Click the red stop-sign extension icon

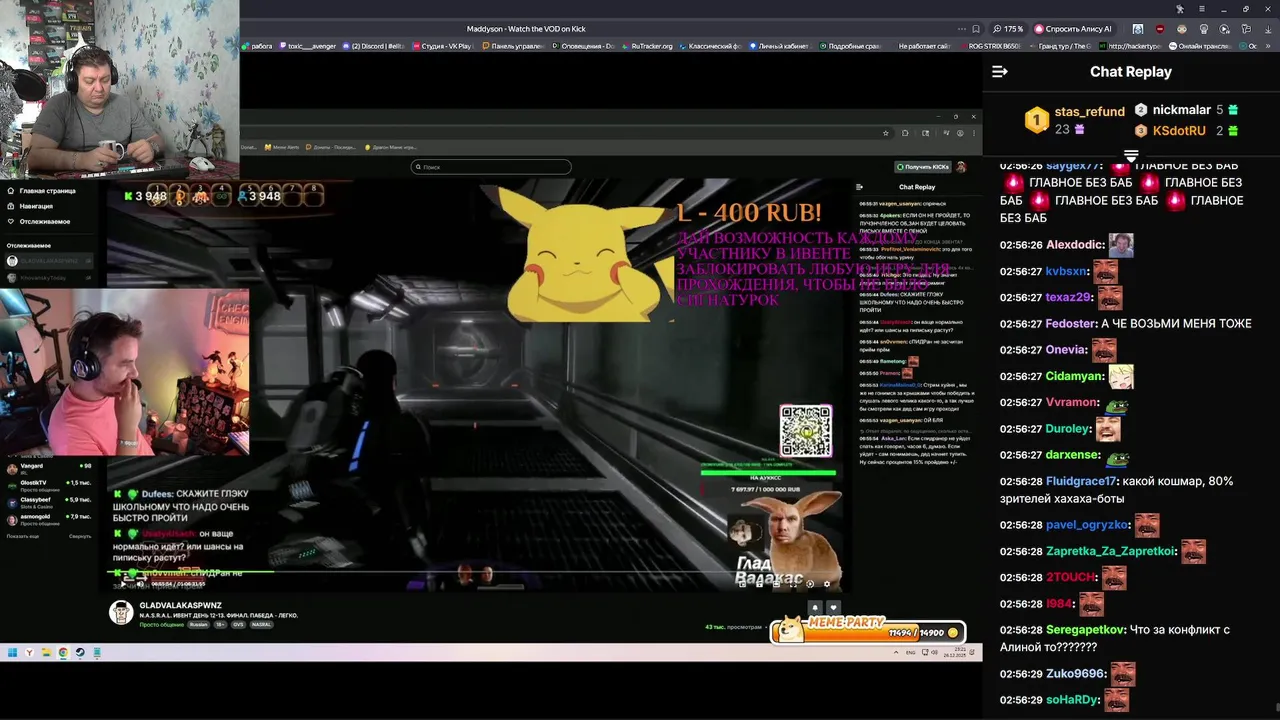1159,29
